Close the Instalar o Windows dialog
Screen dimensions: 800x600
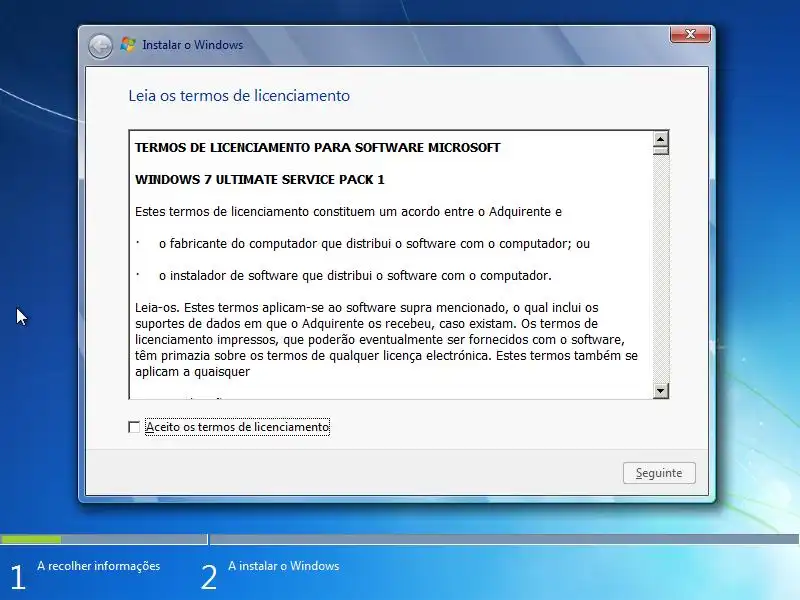pos(690,34)
